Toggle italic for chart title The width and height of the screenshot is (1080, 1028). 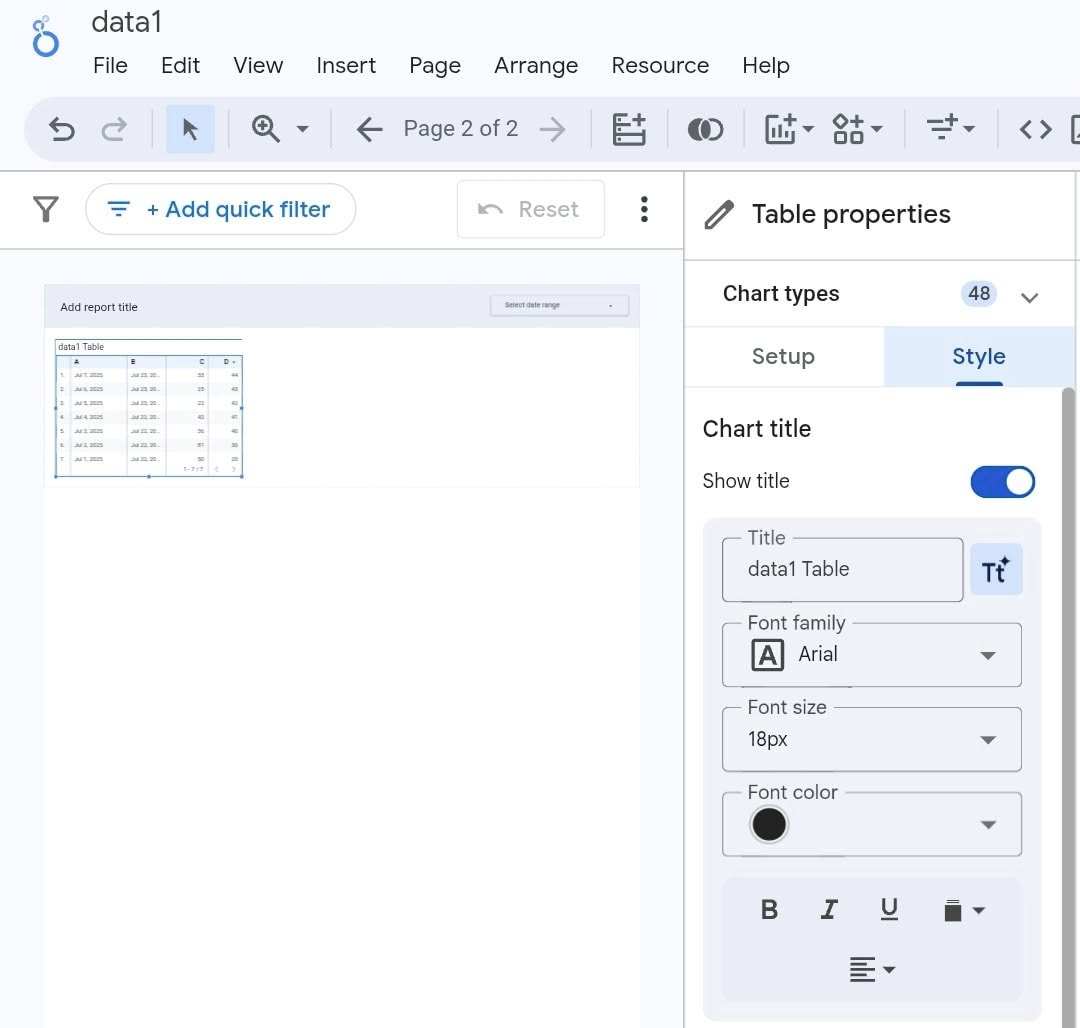tap(829, 909)
